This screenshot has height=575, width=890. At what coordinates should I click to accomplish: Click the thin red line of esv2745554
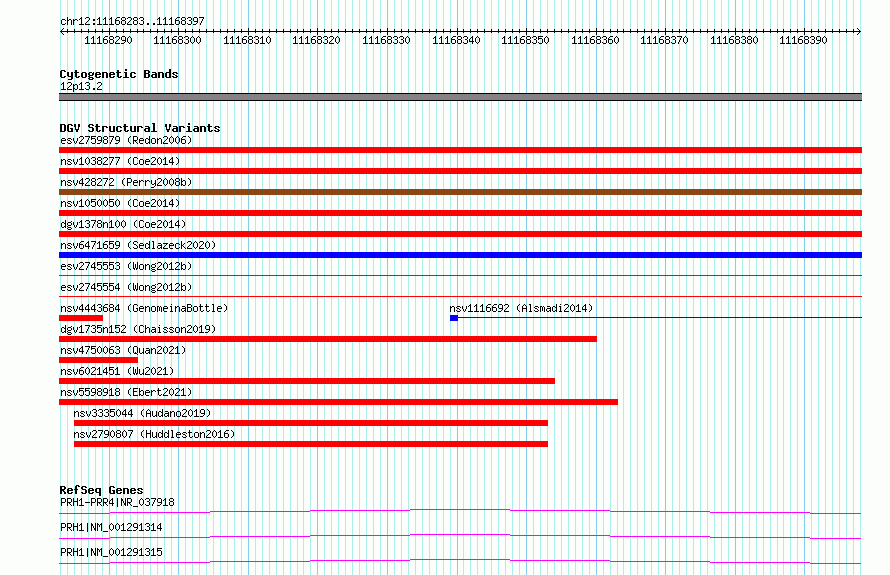coord(460,296)
